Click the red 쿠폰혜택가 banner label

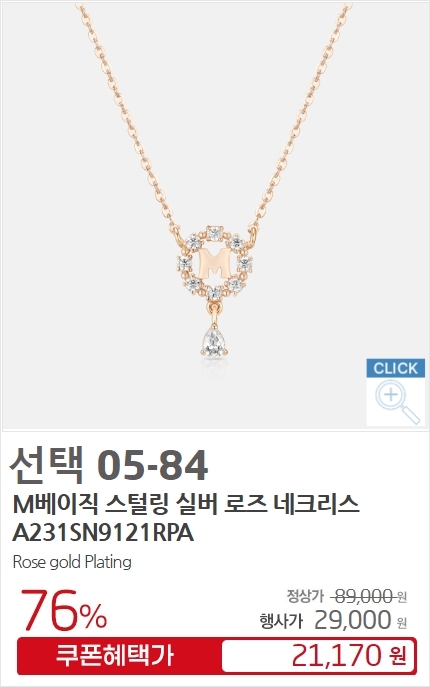point(115,656)
